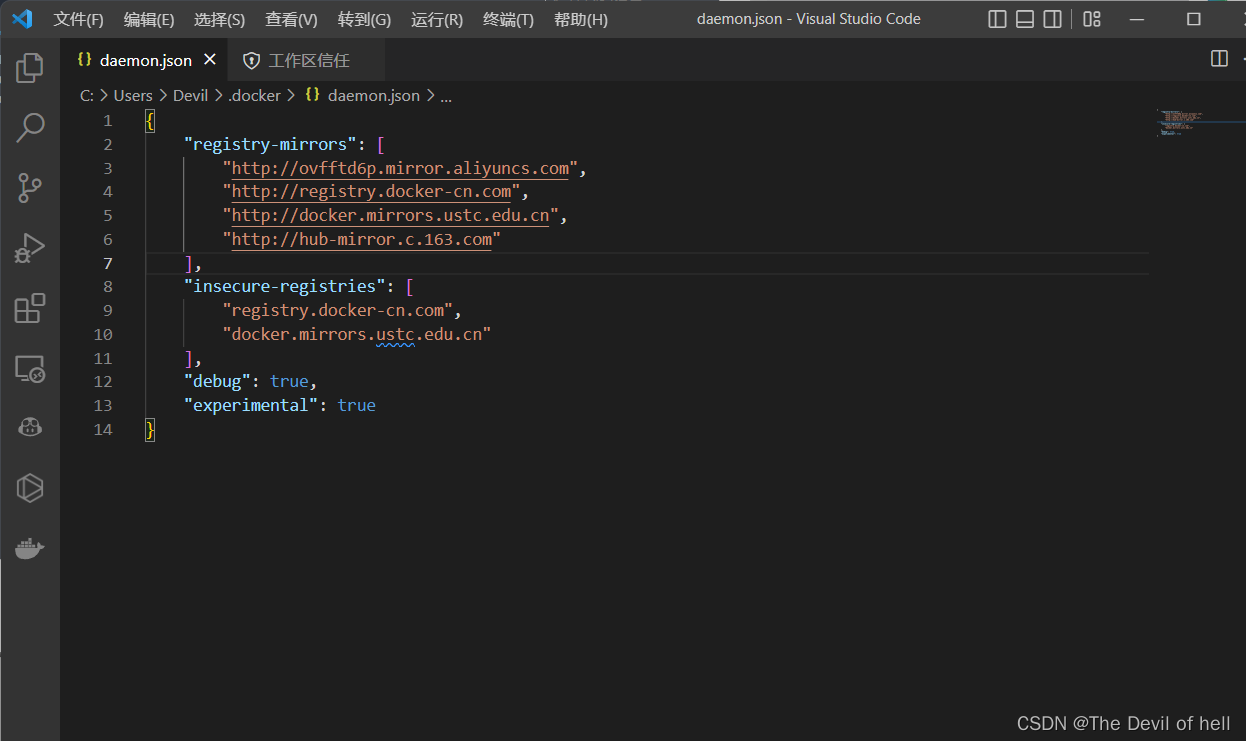Click the true value after "experimental"
The height and width of the screenshot is (741, 1246).
click(357, 406)
